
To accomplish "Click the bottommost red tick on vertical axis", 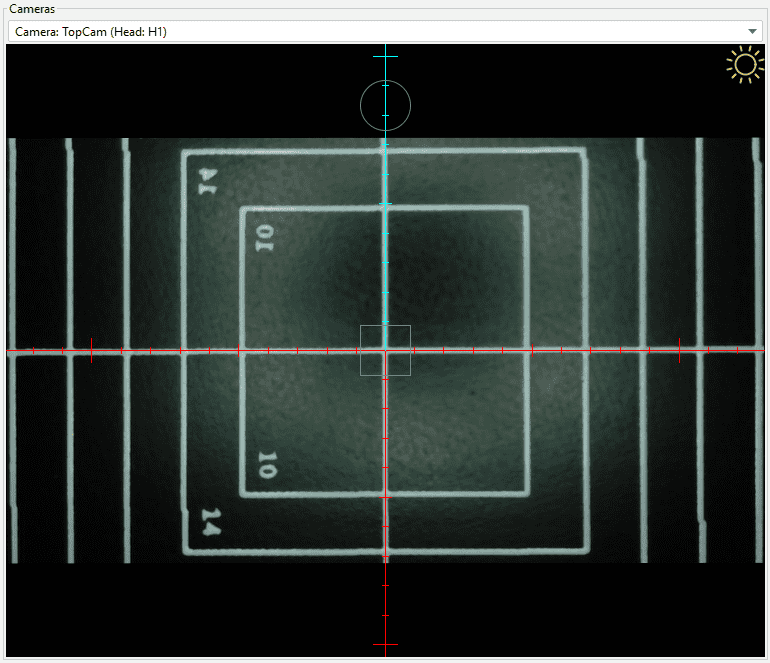I will click(x=385, y=644).
